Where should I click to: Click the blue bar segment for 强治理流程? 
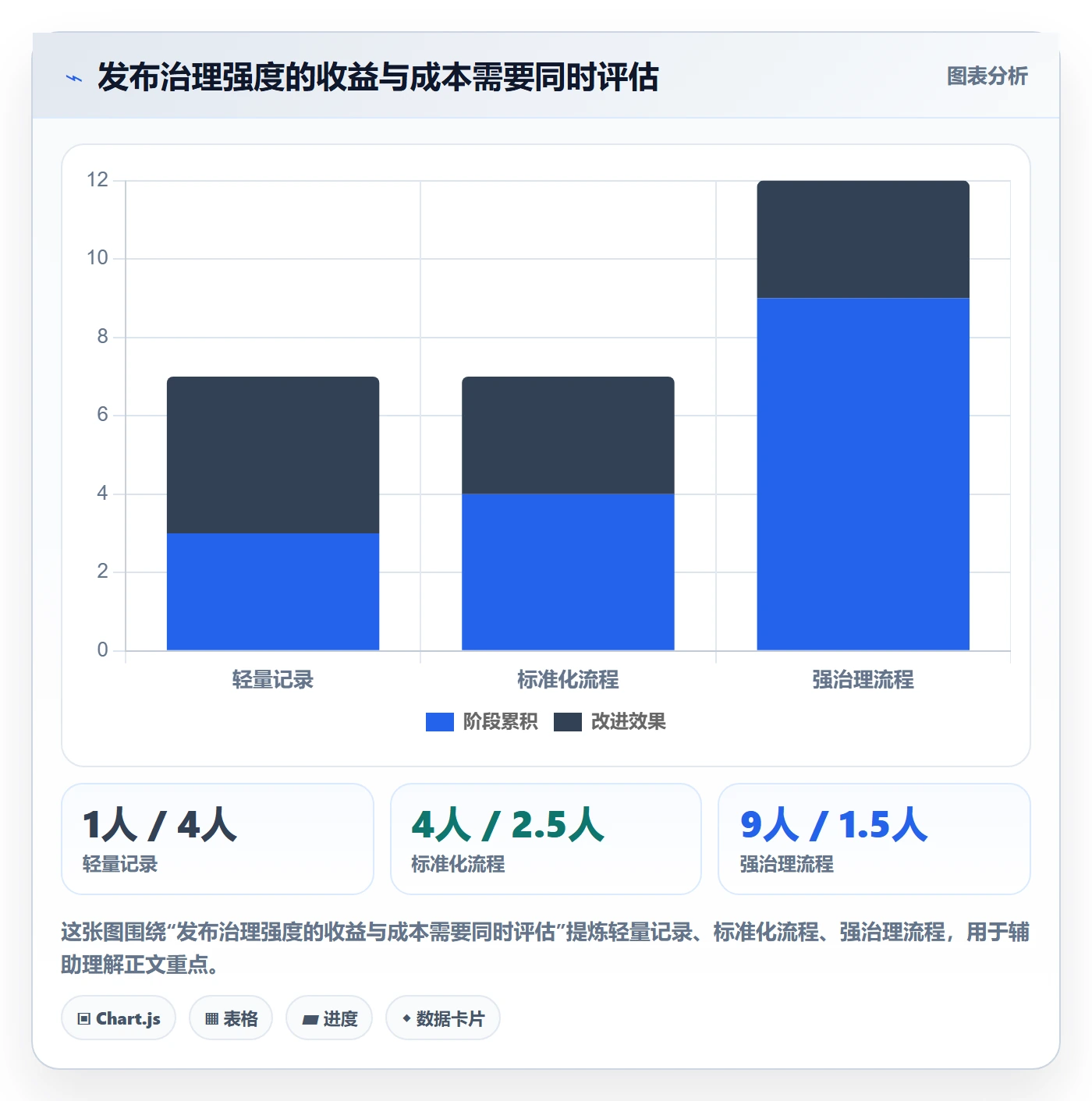[863, 474]
